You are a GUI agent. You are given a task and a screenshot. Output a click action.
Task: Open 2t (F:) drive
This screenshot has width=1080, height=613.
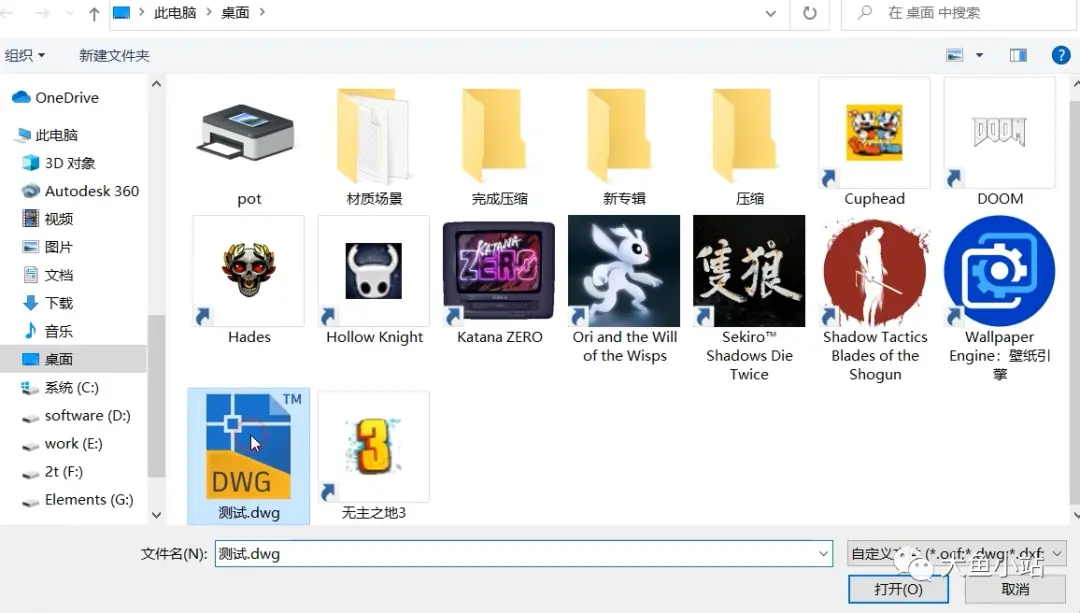coord(63,472)
